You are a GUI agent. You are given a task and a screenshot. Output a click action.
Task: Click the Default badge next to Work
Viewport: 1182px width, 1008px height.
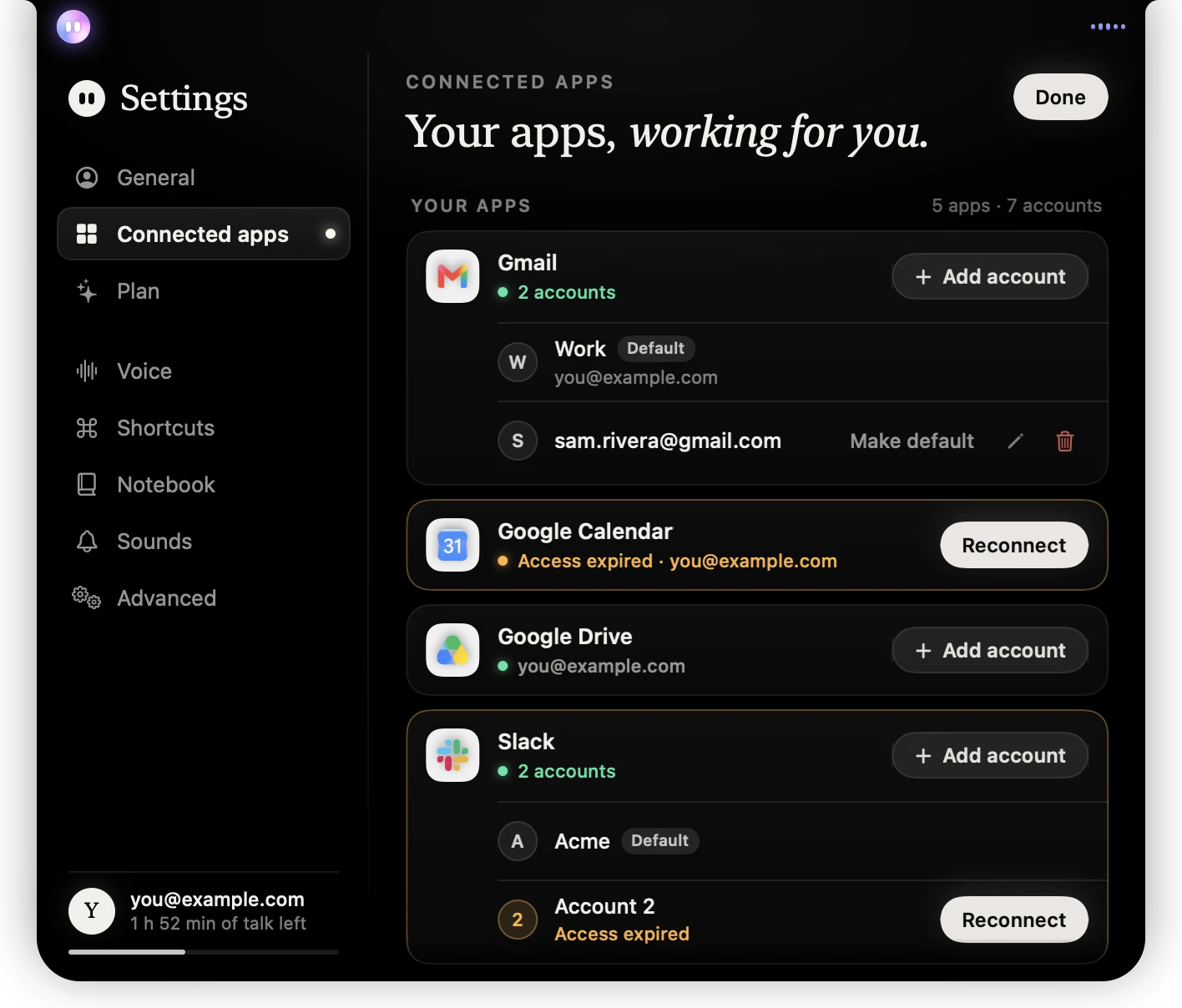[655, 348]
